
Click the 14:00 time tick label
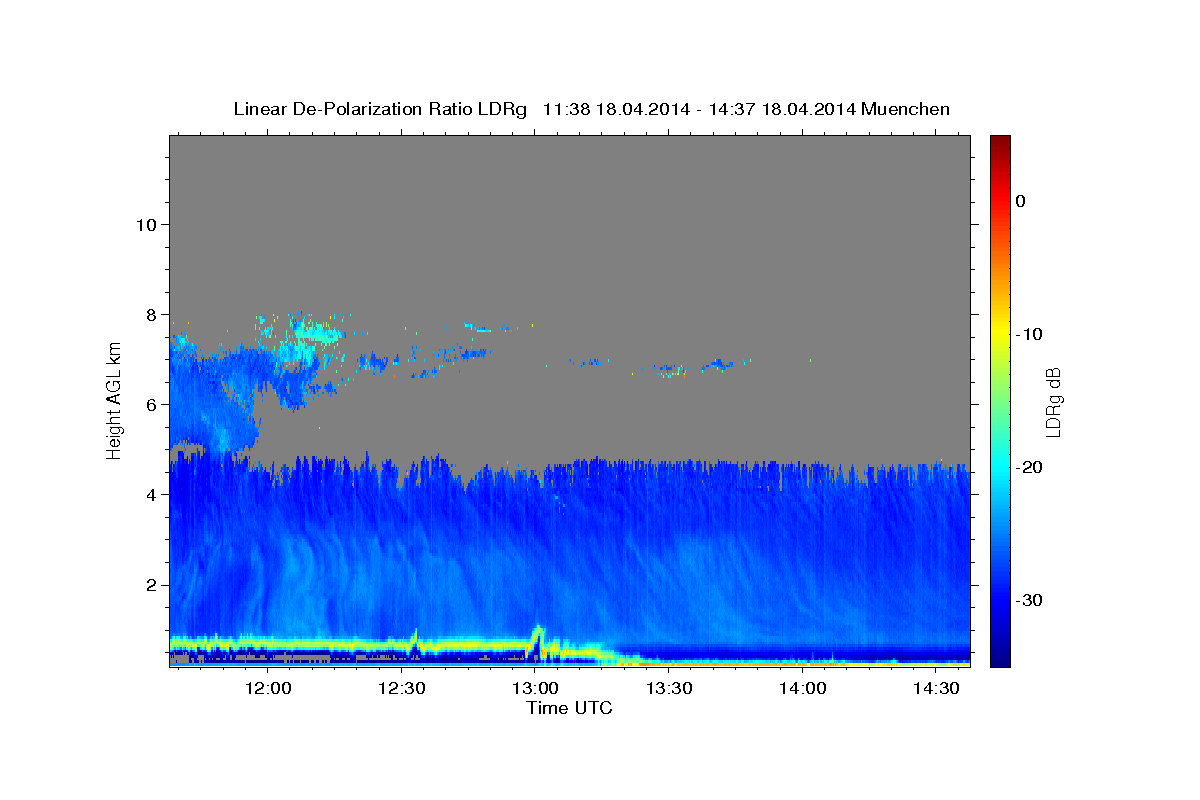[802, 688]
